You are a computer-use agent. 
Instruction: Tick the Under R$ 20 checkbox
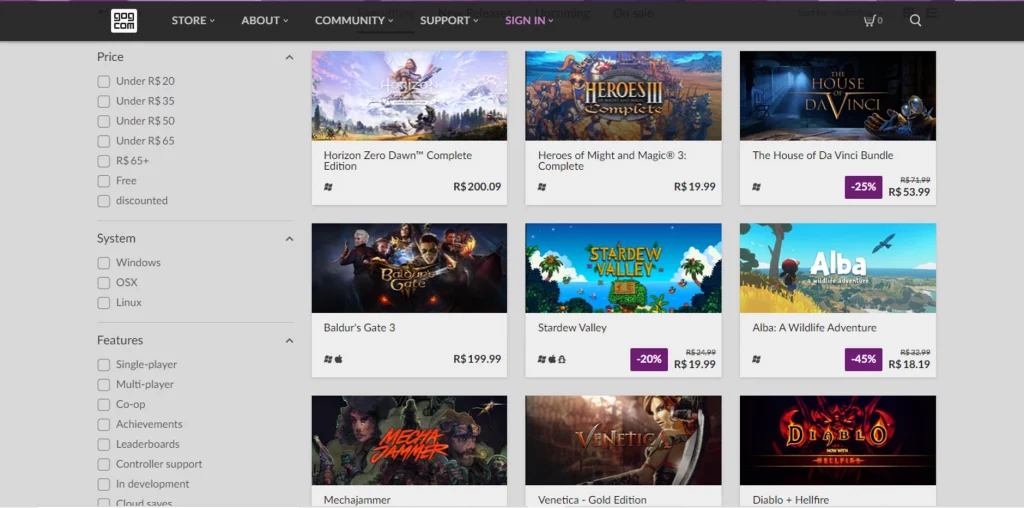[x=103, y=82]
